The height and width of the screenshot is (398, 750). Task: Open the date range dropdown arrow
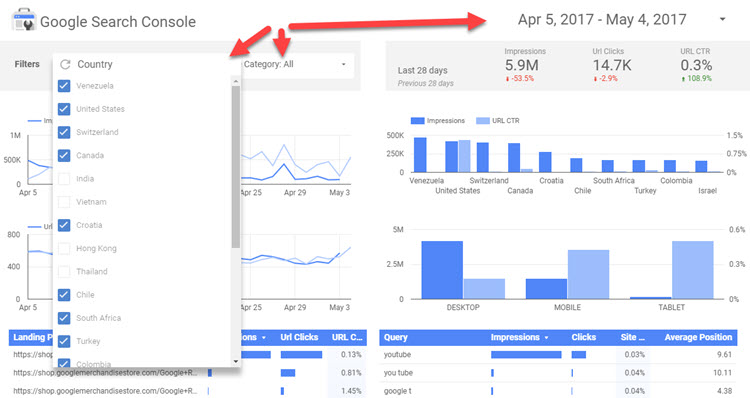723,20
